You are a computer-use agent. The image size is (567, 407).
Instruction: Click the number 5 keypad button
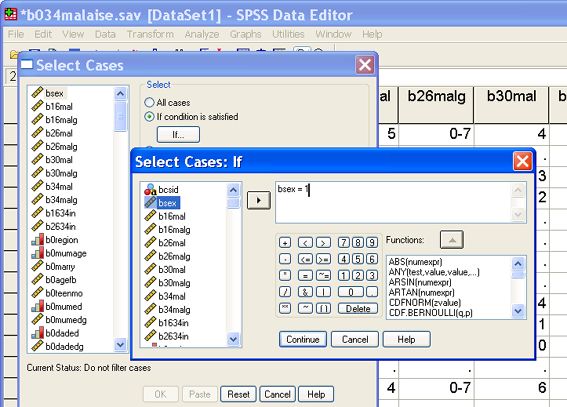[358, 259]
